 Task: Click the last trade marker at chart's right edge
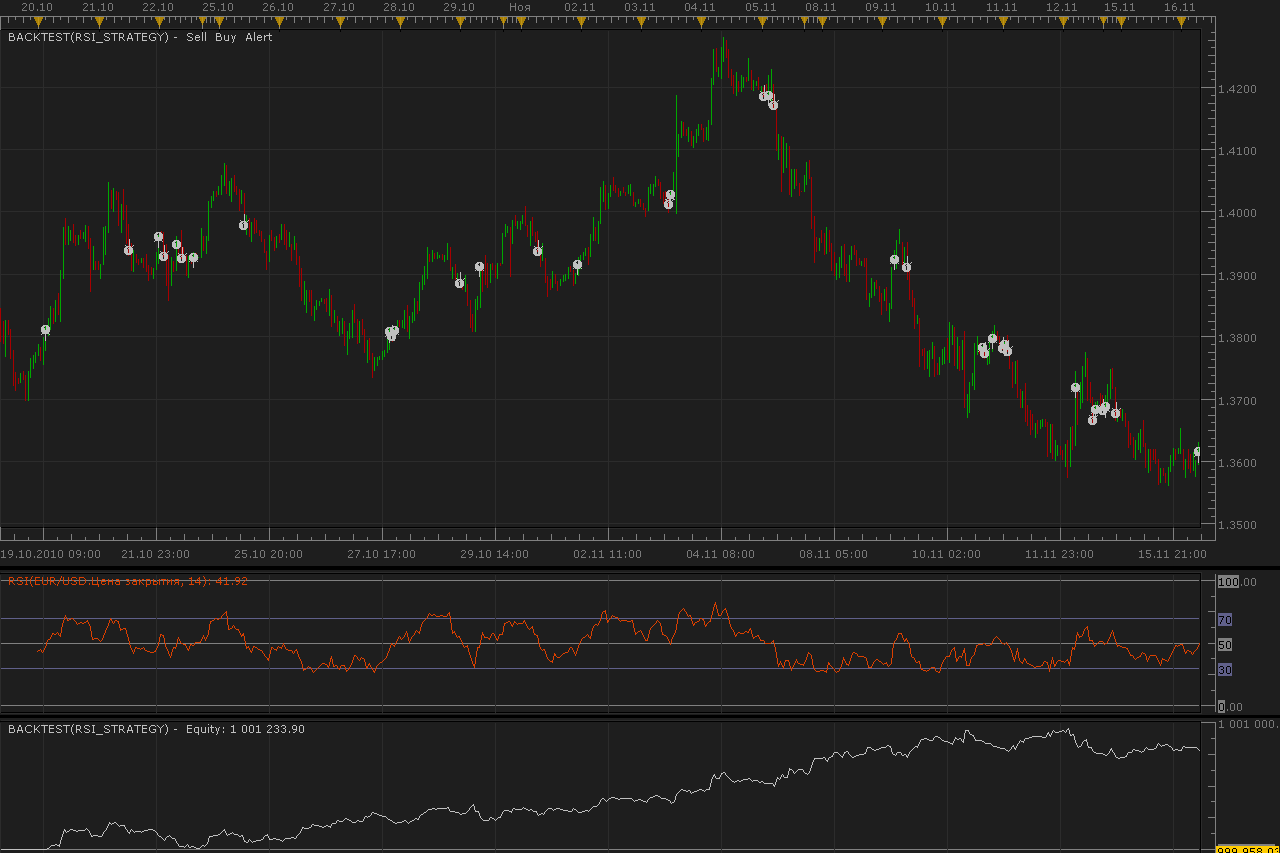click(1197, 452)
